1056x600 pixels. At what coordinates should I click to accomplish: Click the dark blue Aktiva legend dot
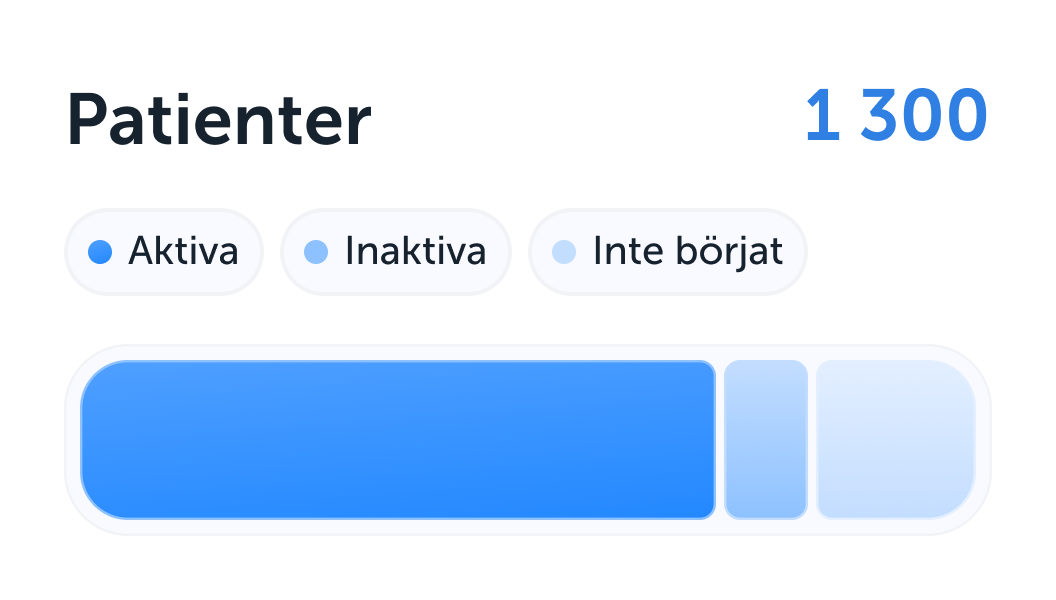point(99,252)
